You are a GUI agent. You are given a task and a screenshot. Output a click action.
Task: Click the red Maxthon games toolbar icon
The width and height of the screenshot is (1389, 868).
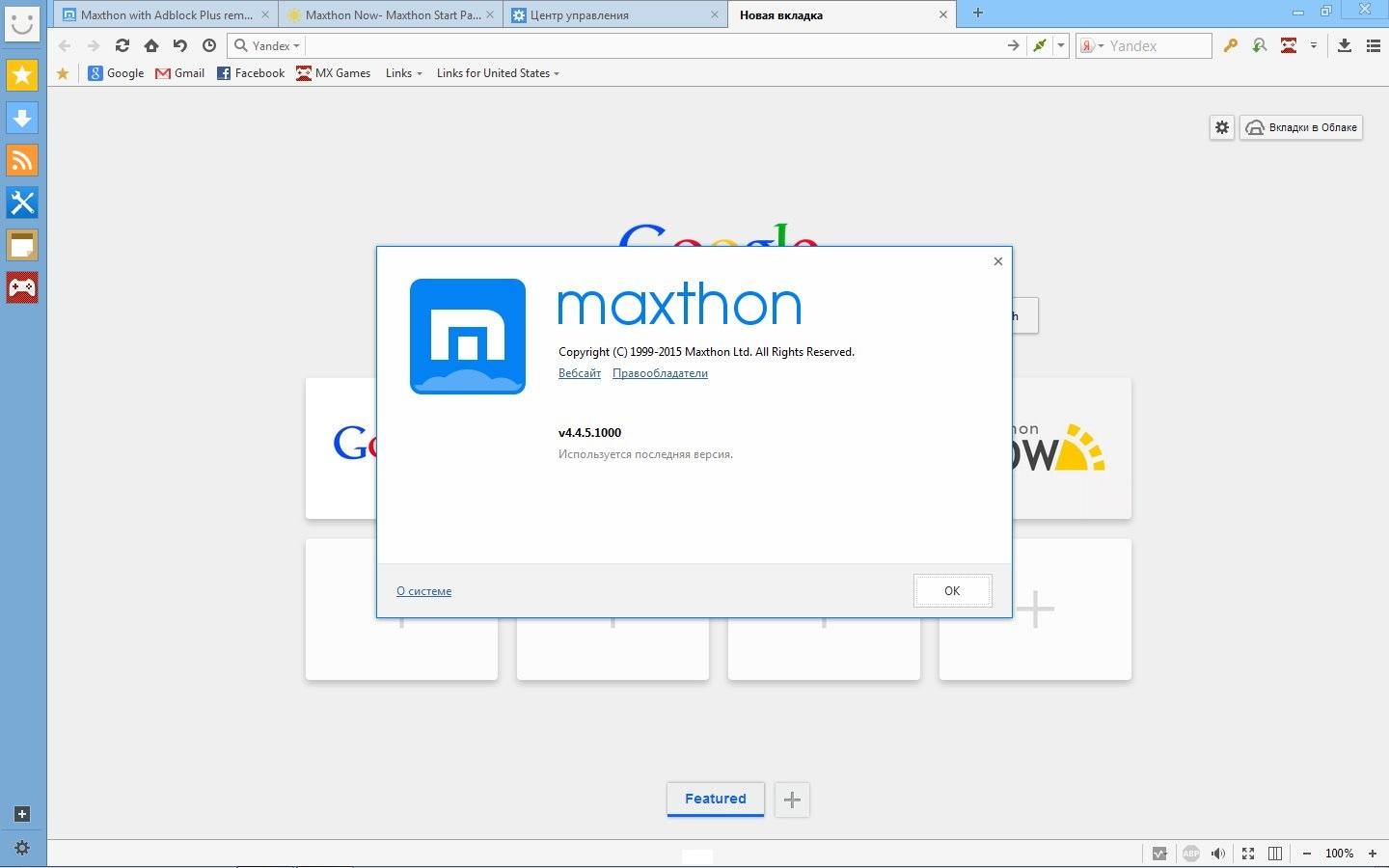pos(1289,45)
